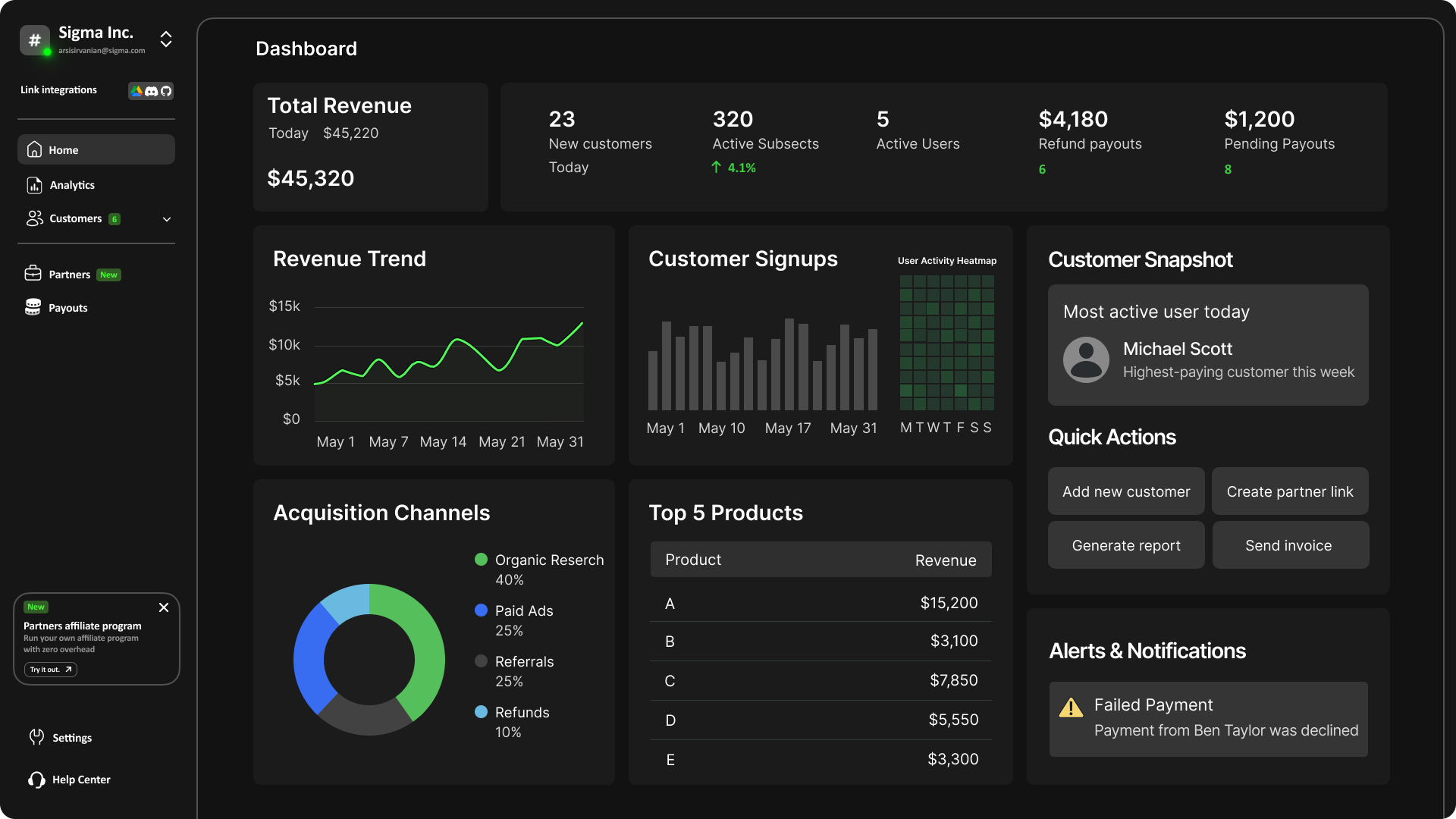Open Partners from the sidebar

(x=69, y=274)
